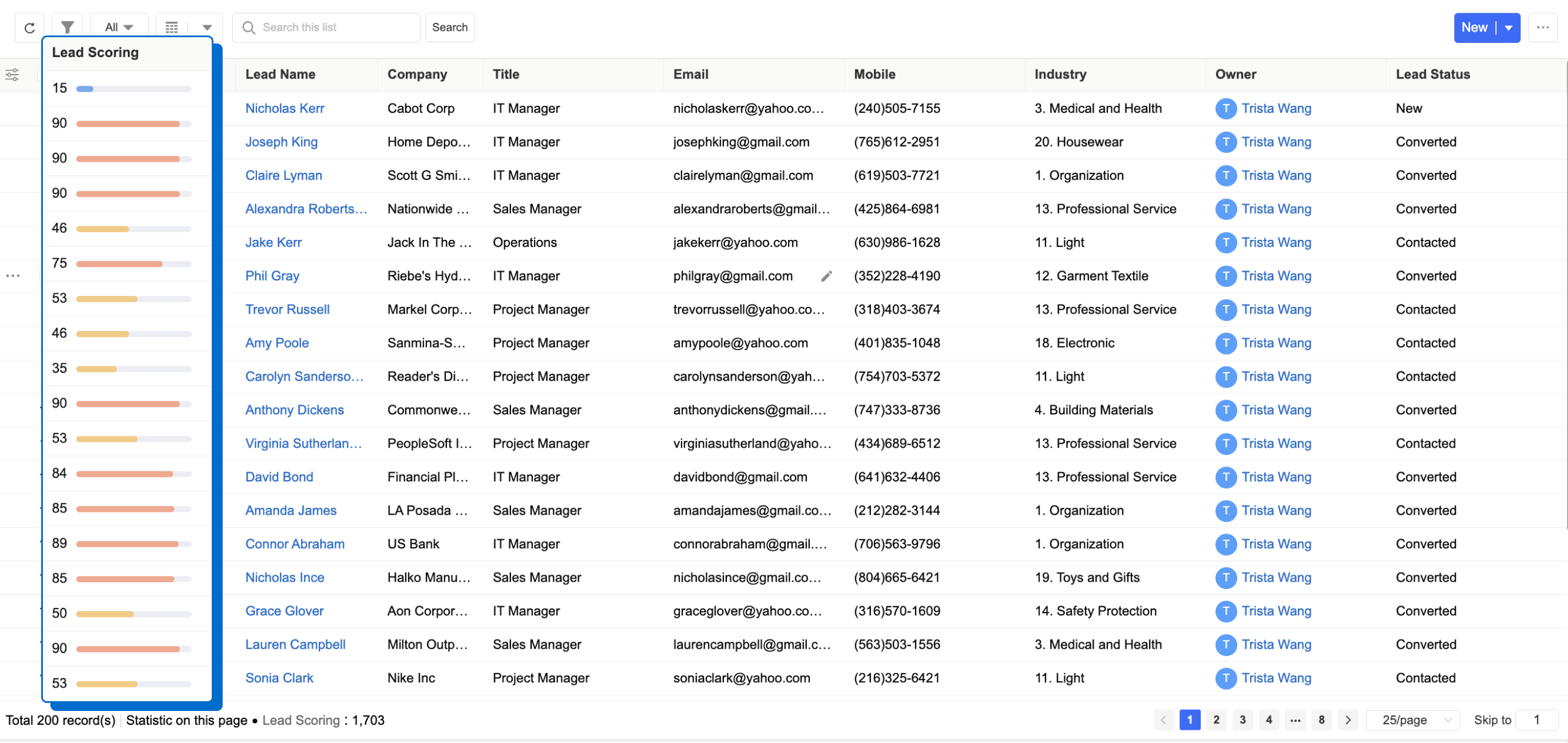Go to next page arrow

(1348, 721)
